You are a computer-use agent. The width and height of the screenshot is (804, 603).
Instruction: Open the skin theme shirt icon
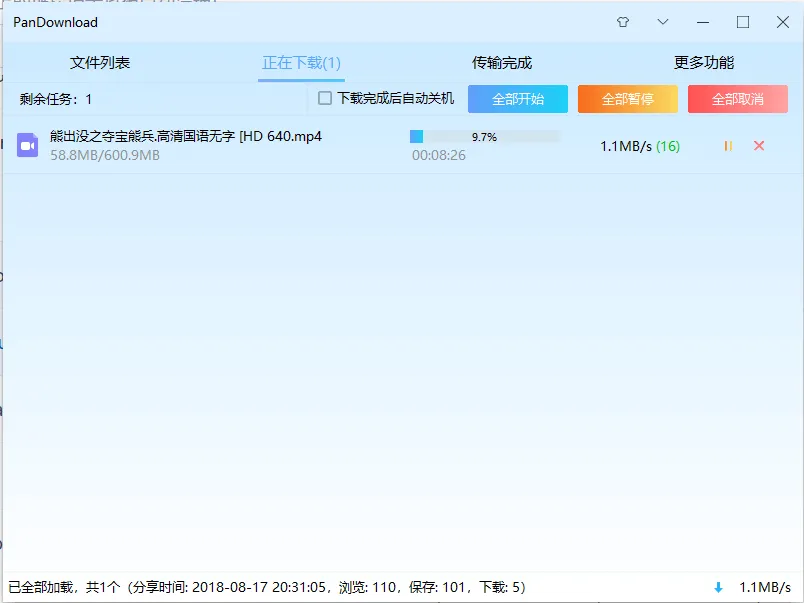[x=622, y=22]
